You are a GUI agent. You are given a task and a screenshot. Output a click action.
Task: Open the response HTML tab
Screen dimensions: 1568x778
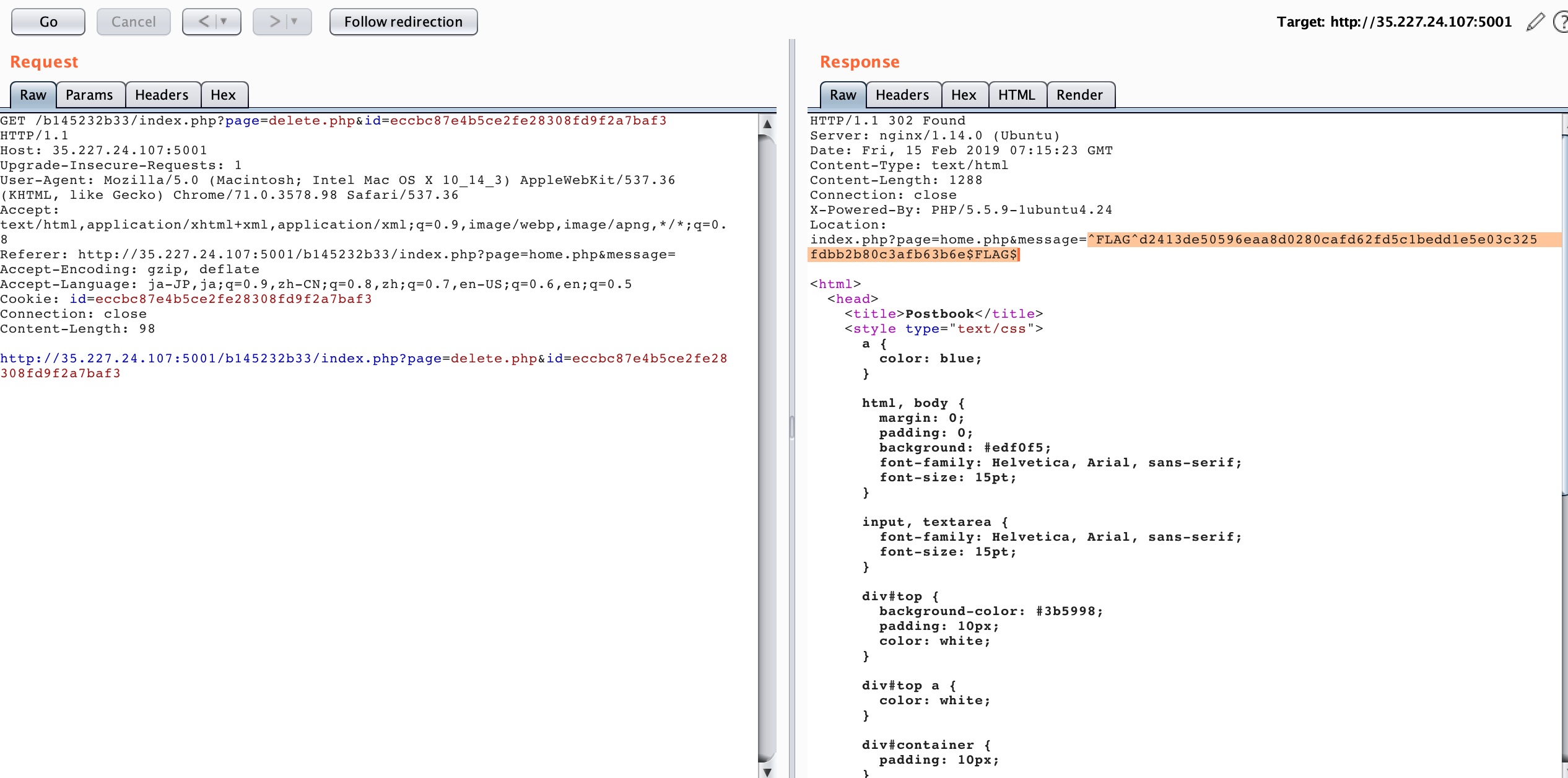(x=1016, y=95)
